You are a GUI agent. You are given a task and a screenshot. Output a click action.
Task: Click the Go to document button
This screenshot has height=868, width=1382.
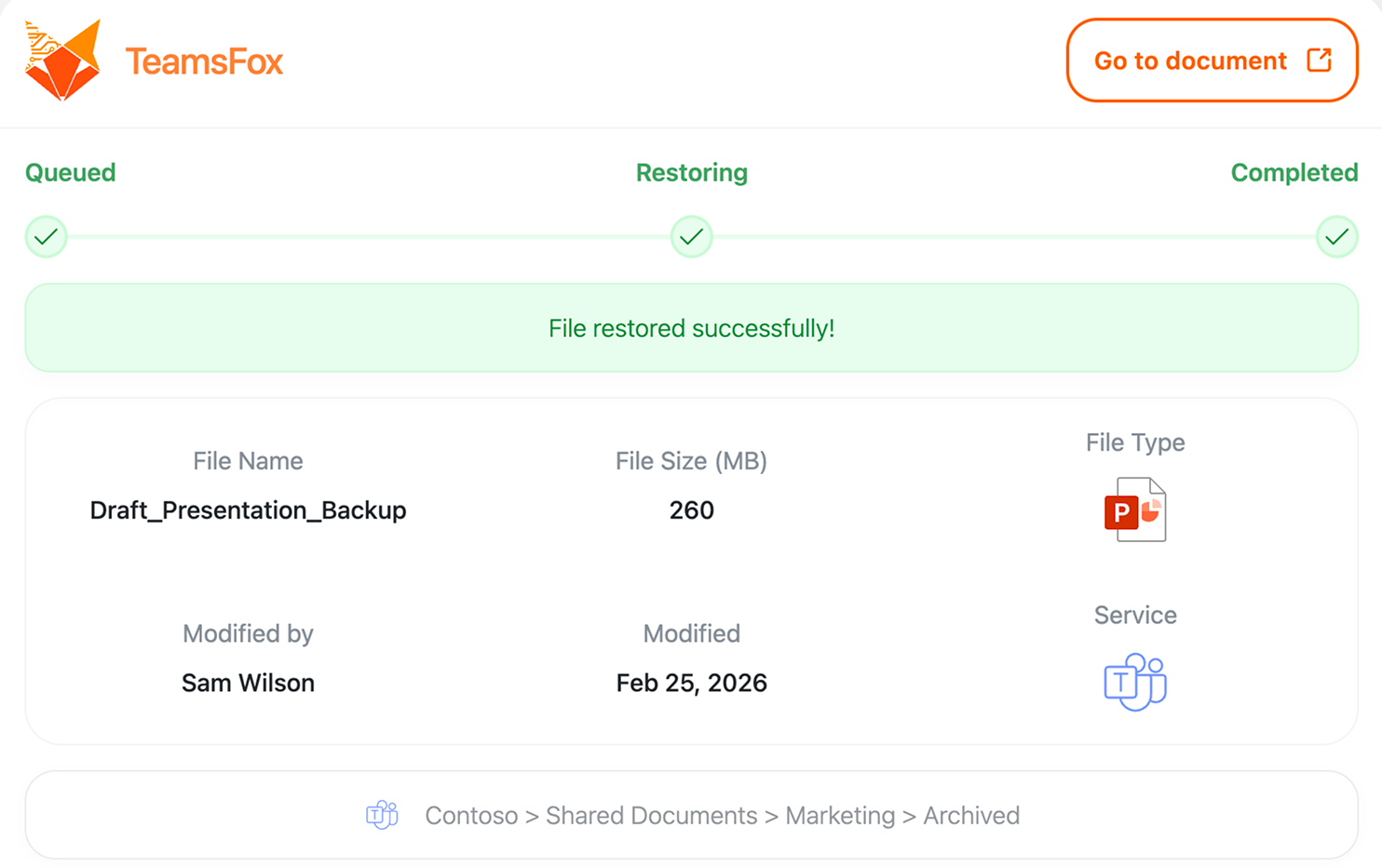pos(1212,60)
